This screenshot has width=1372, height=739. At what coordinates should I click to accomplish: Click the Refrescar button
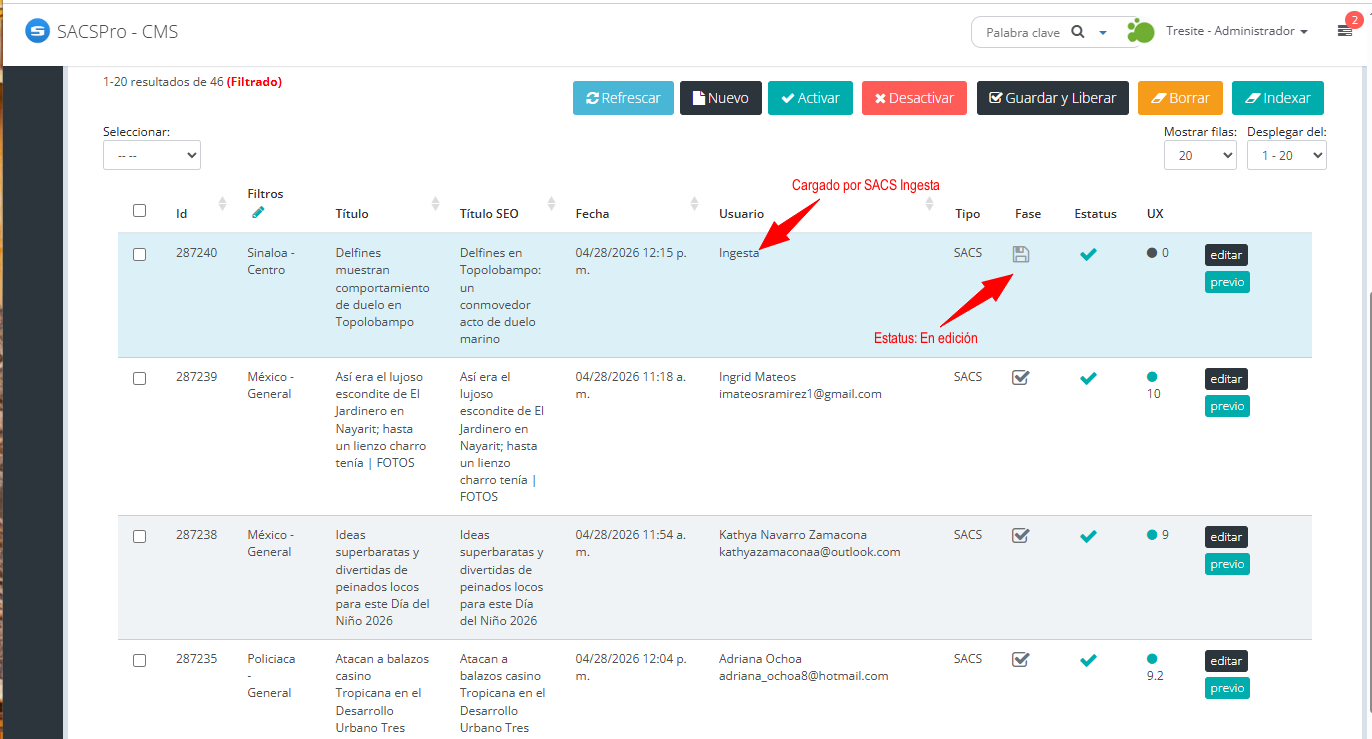tap(623, 98)
